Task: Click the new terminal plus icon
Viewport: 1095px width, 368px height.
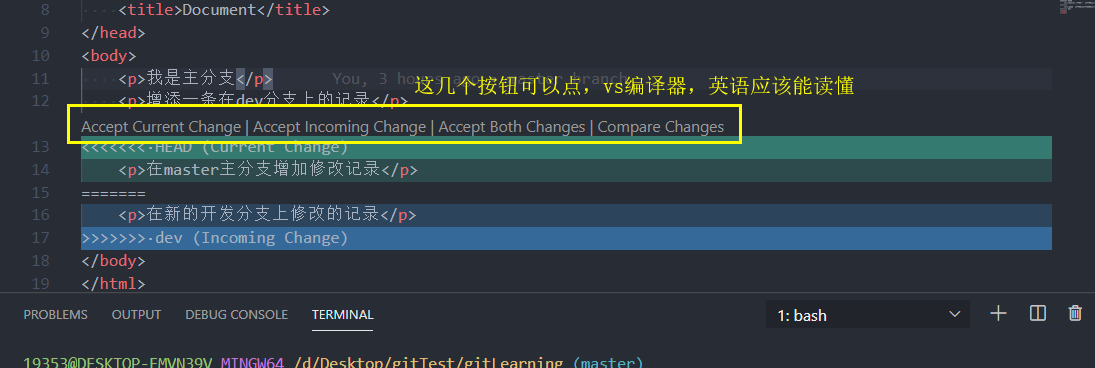Action: pos(999,314)
